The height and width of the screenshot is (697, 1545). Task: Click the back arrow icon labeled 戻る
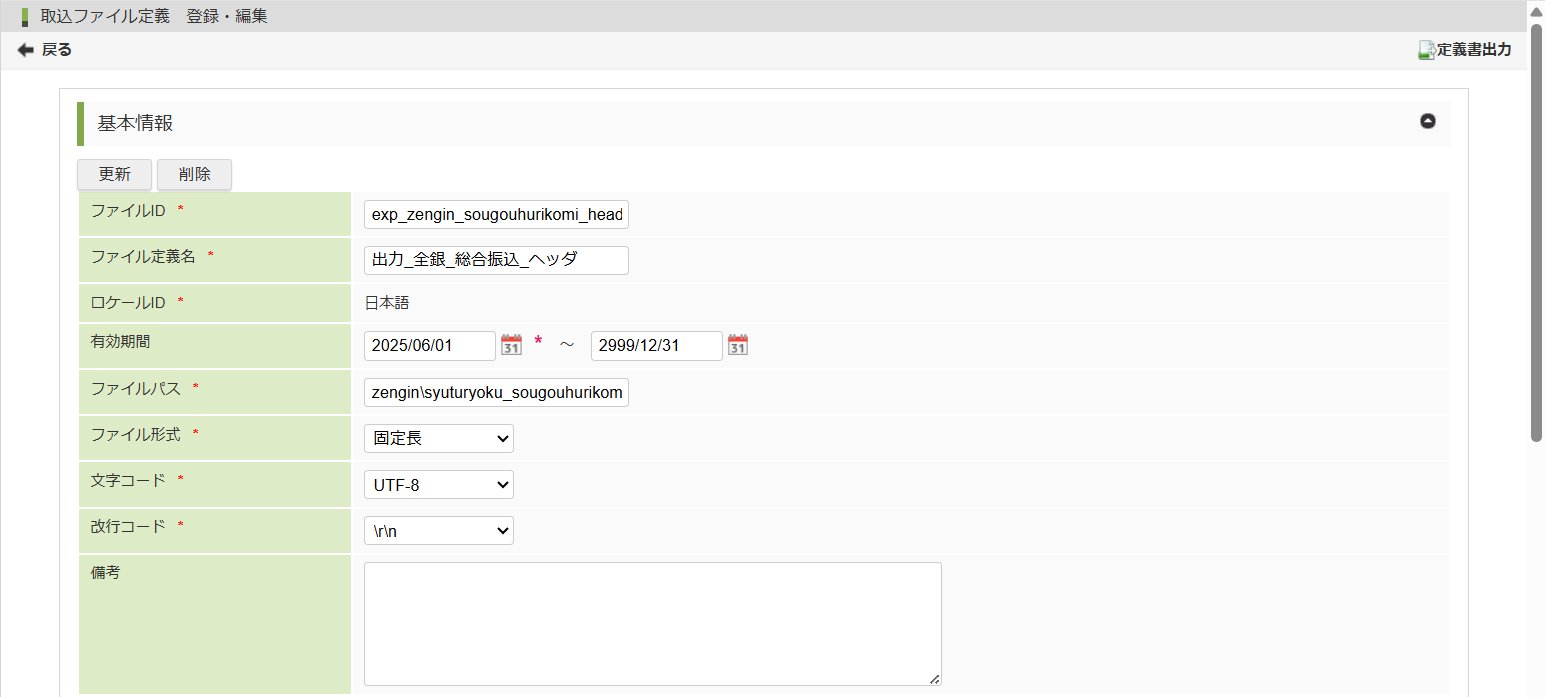(x=26, y=50)
